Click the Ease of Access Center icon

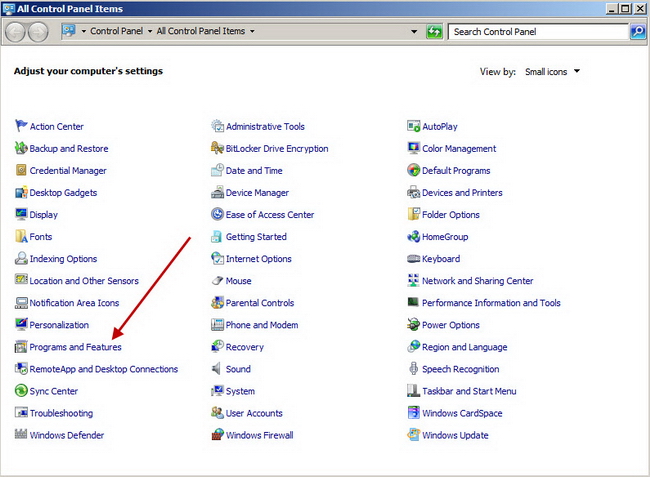coord(217,214)
